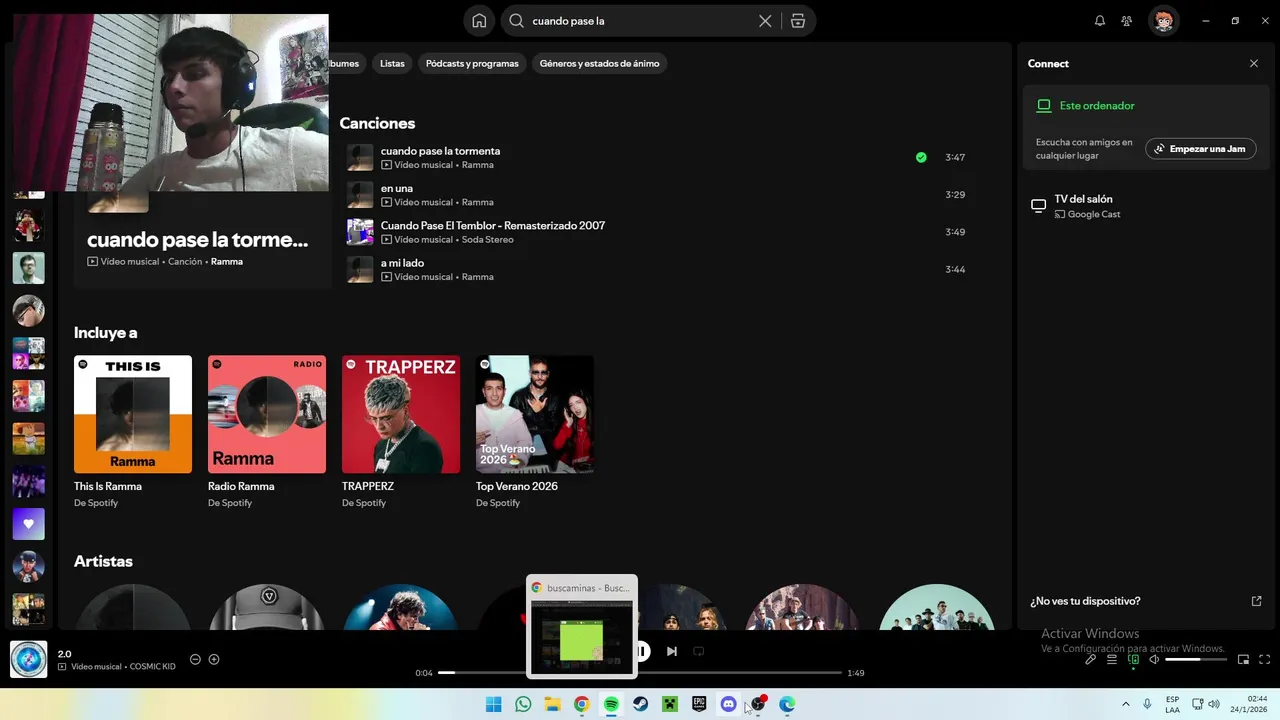
Task: Open File Explorer from the taskbar
Action: pyautogui.click(x=552, y=704)
